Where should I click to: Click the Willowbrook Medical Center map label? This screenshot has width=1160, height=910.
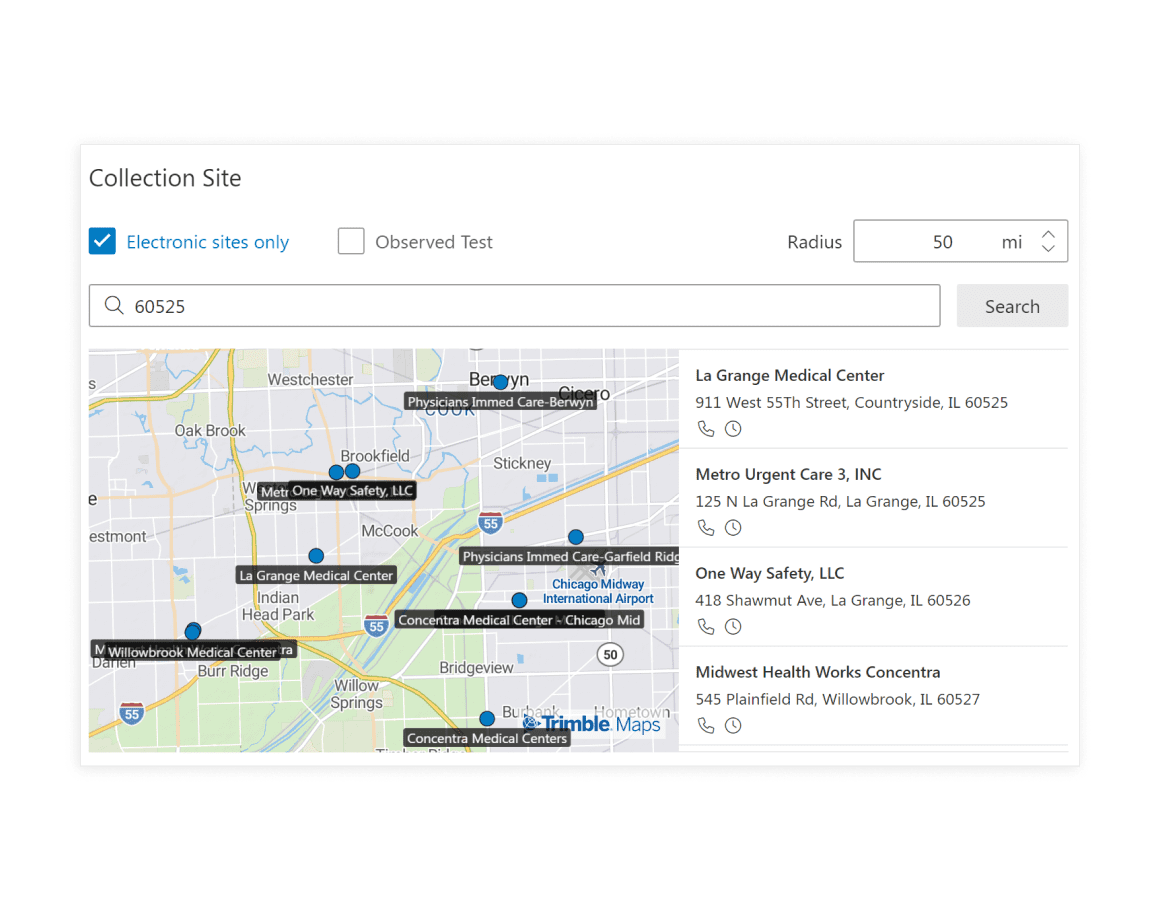(x=192, y=652)
